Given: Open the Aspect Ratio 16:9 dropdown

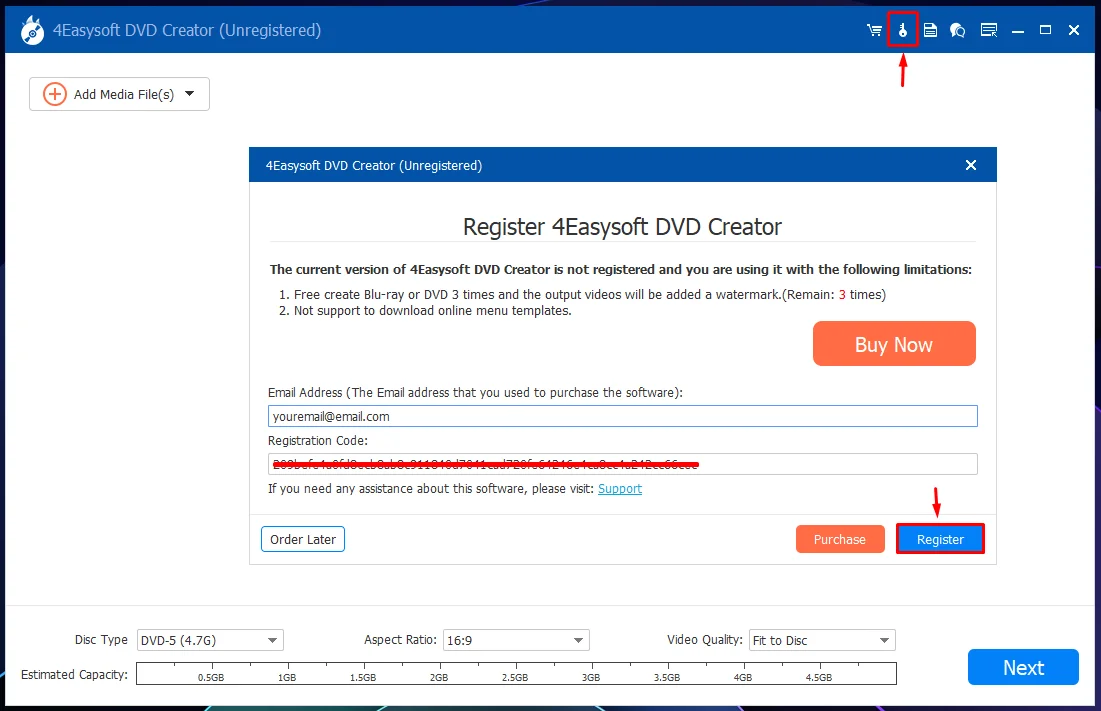Looking at the screenshot, I should pyautogui.click(x=516, y=640).
